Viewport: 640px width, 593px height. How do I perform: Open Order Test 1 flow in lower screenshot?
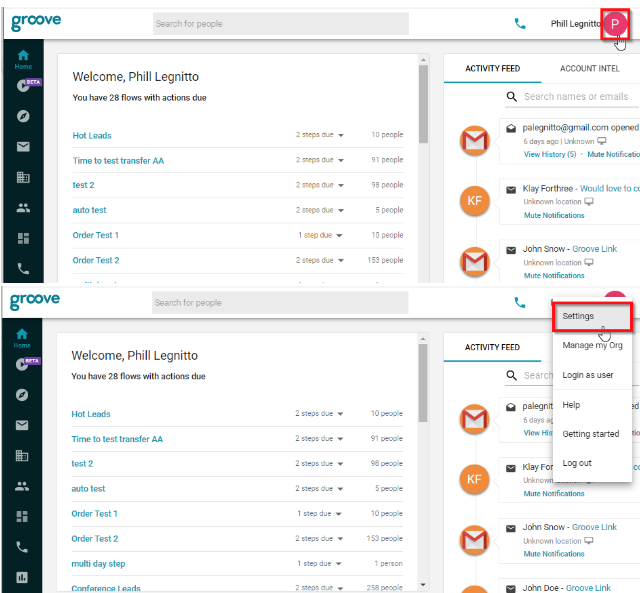point(94,514)
